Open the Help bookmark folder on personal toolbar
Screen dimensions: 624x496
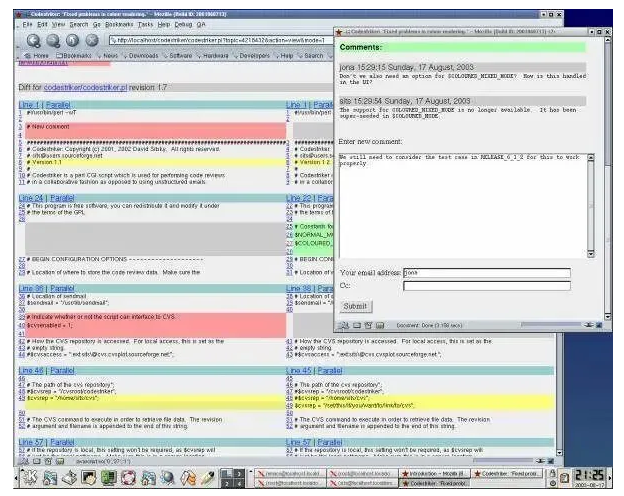284,56
